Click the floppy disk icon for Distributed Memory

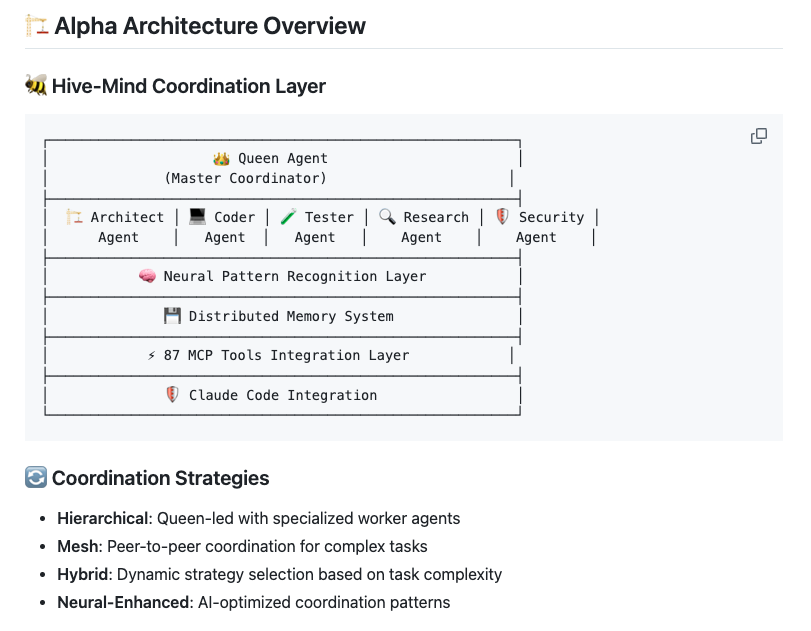point(172,316)
